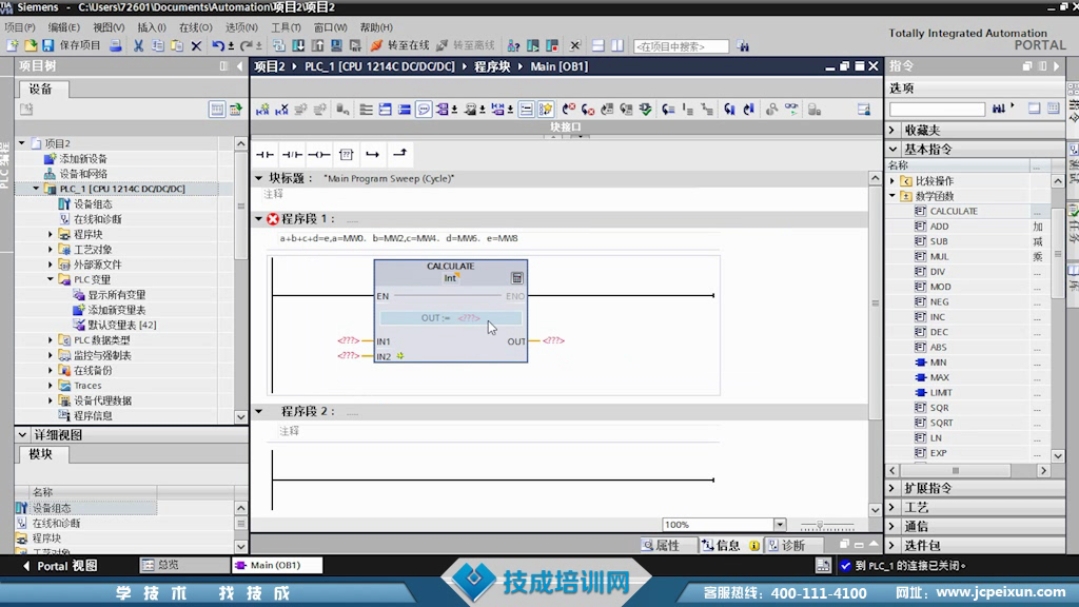This screenshot has height=607, width=1079.
Task: Open the 项目(P) menu
Action: point(19,28)
